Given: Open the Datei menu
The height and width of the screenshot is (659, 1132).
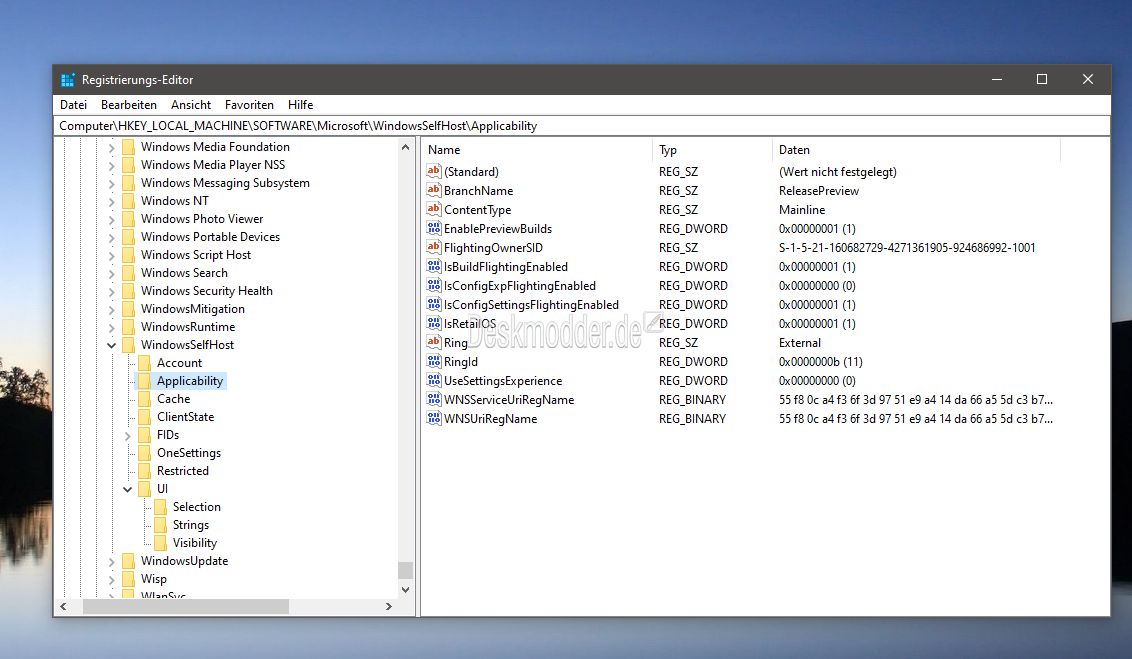Looking at the screenshot, I should pyautogui.click(x=73, y=105).
